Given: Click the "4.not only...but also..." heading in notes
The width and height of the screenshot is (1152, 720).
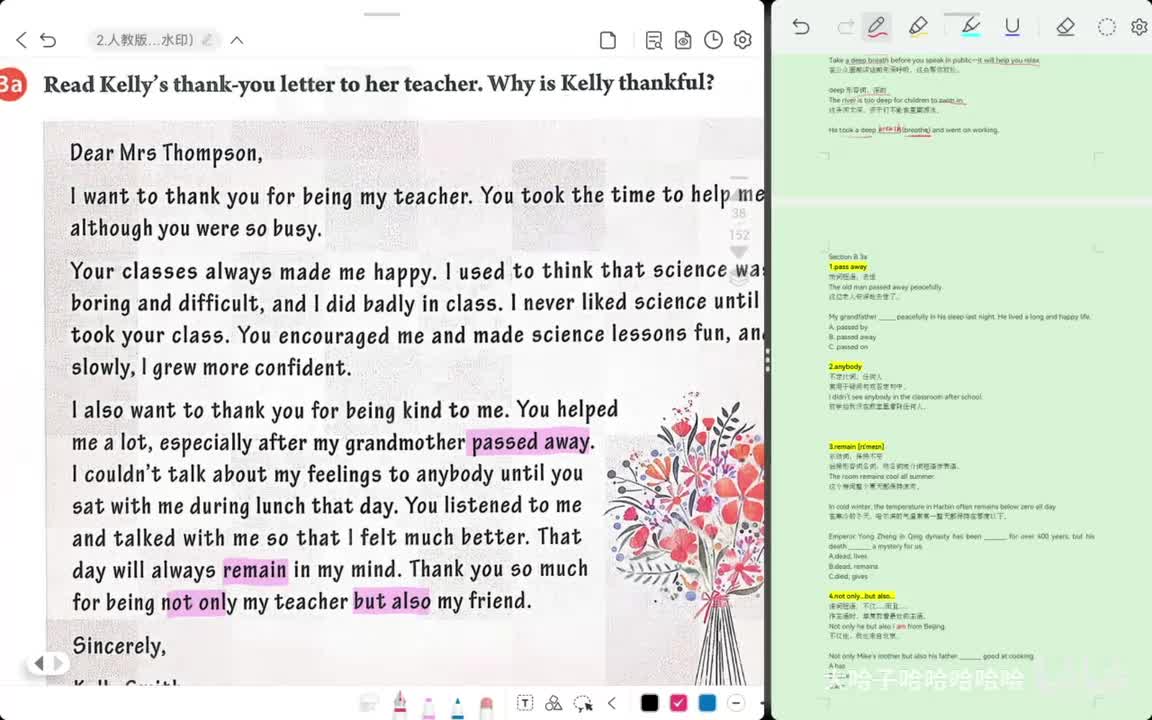Looking at the screenshot, I should pos(861,596).
